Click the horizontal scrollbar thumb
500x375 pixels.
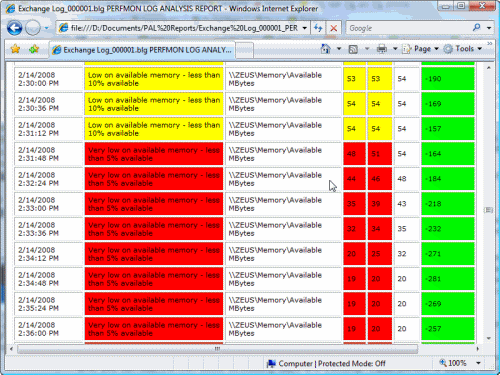[217, 349]
